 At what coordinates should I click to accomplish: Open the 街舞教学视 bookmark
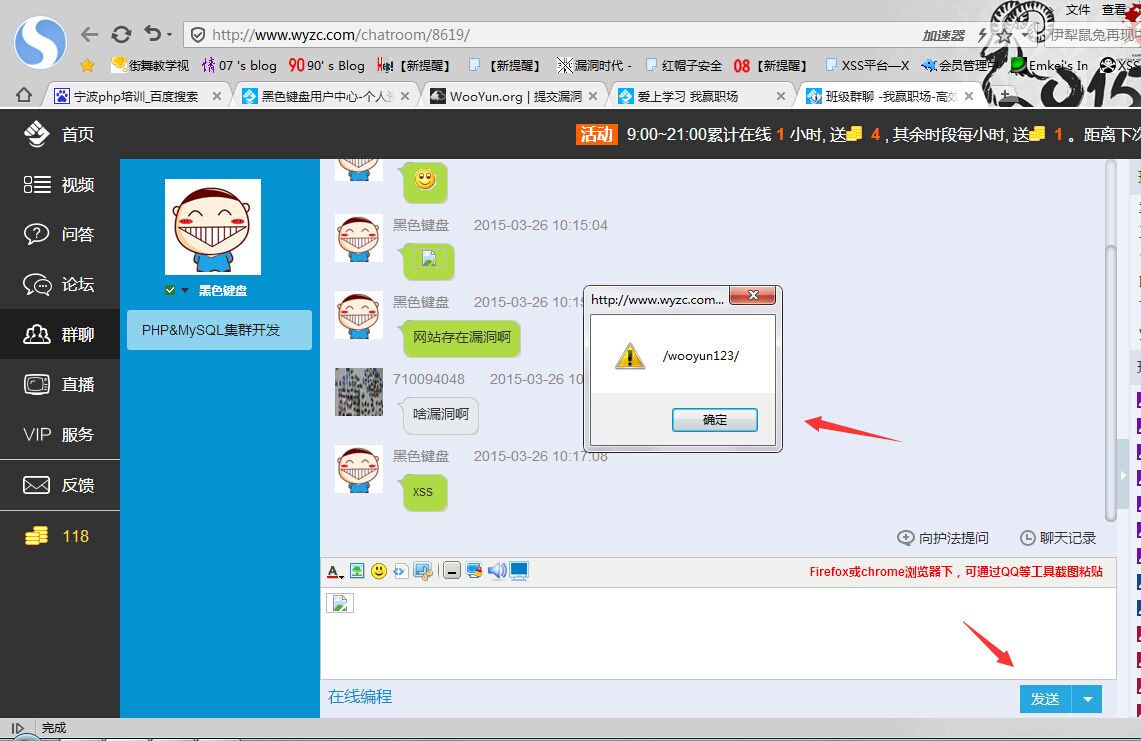click(x=150, y=66)
